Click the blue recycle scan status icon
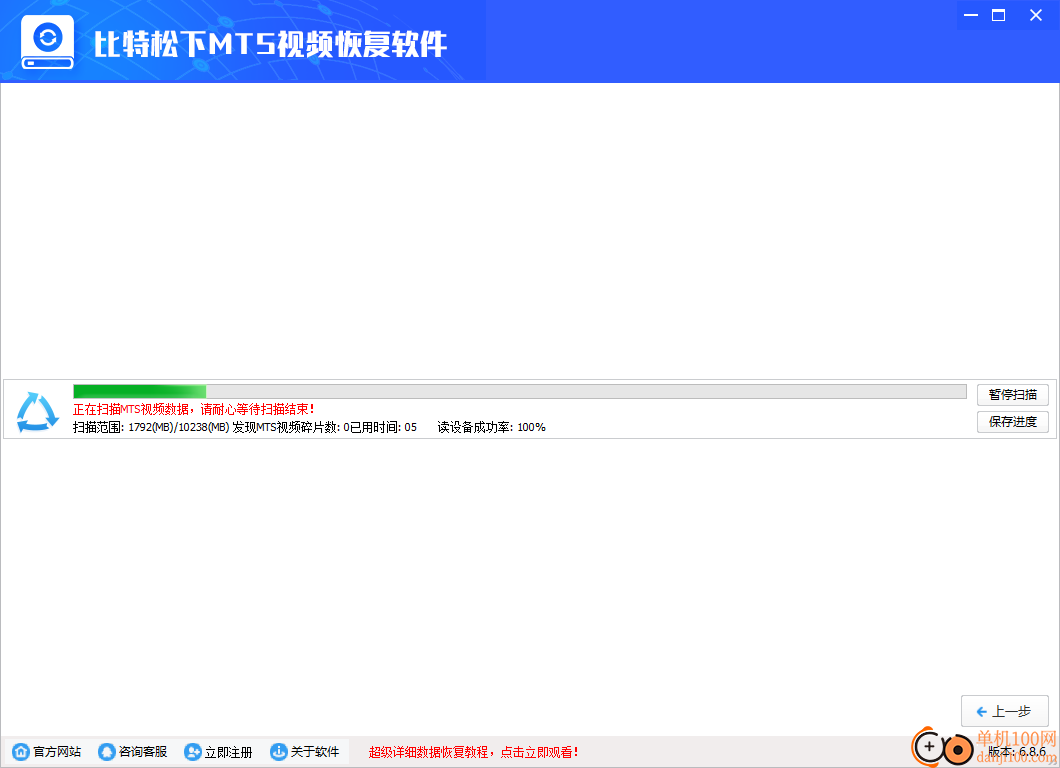Screen dimensions: 1060x768 pos(38,412)
